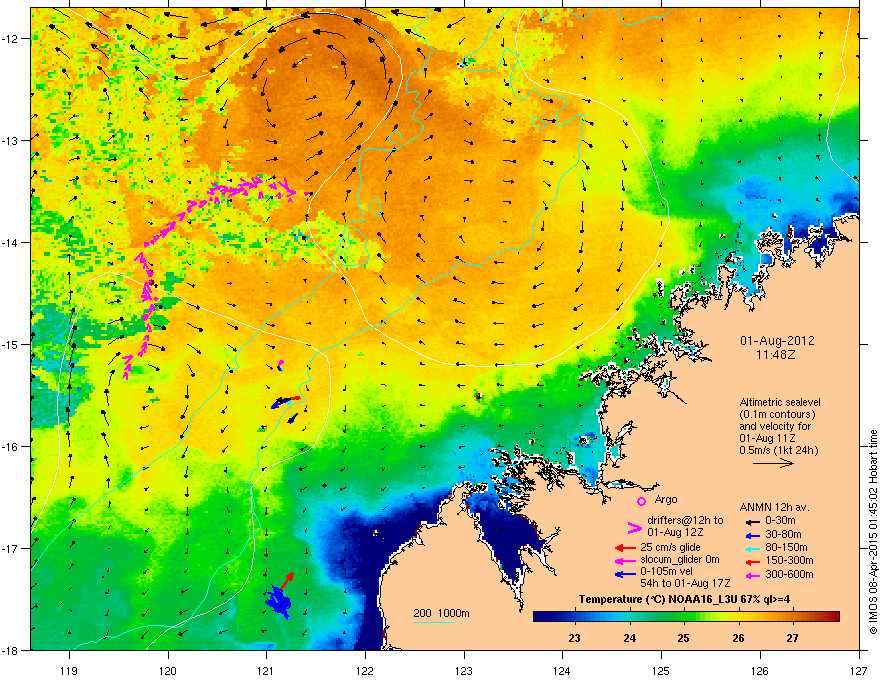Click the 'Temperature (°C) NOAA16_L3U 67% ql>=4' title

click(684, 599)
